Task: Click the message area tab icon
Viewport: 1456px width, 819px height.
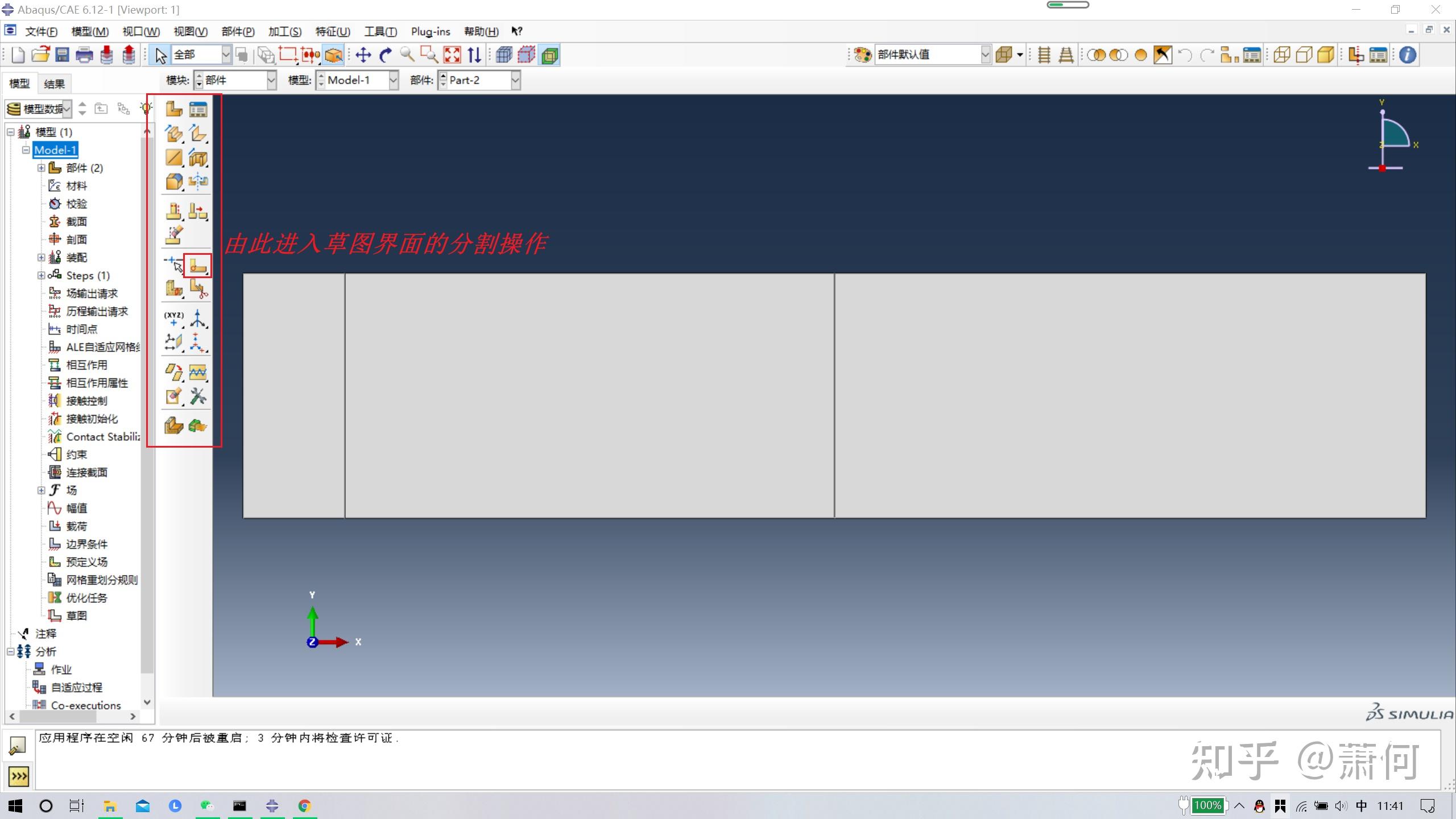Action: coord(18,745)
